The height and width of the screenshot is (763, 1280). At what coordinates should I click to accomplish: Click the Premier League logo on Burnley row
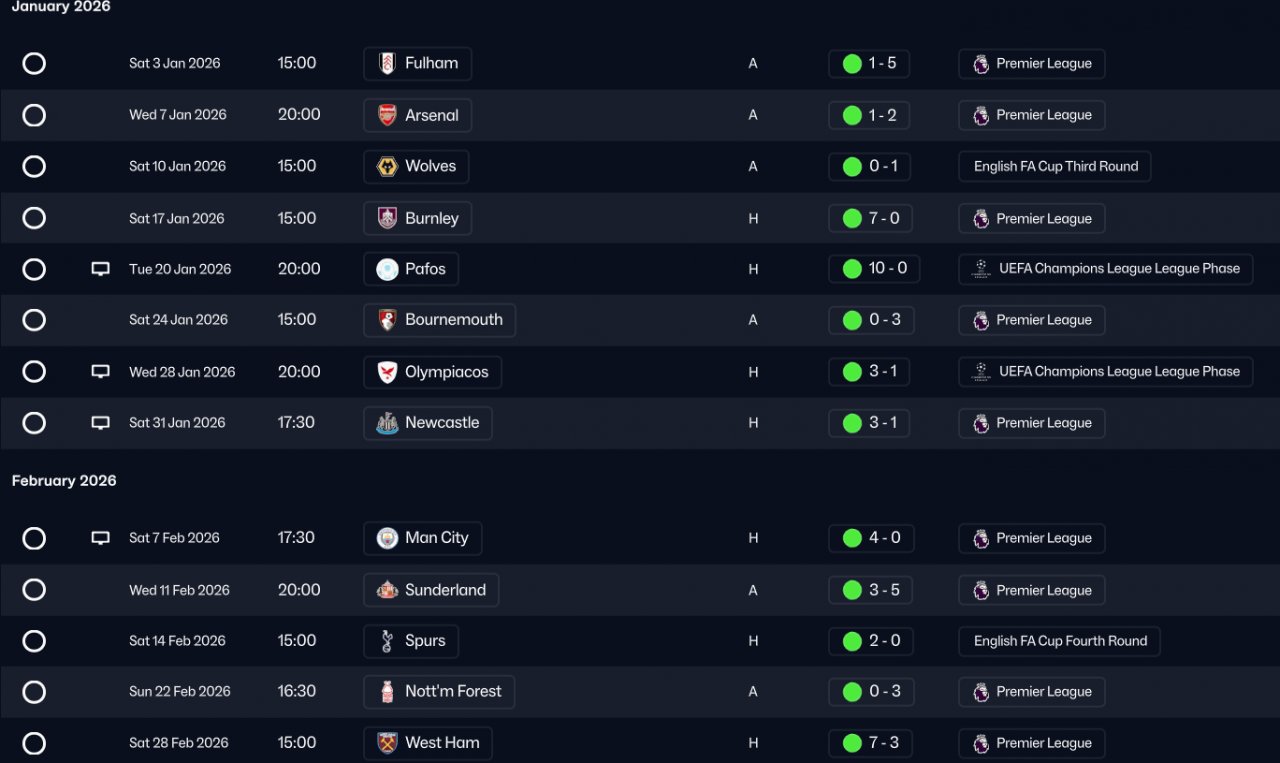pos(981,219)
